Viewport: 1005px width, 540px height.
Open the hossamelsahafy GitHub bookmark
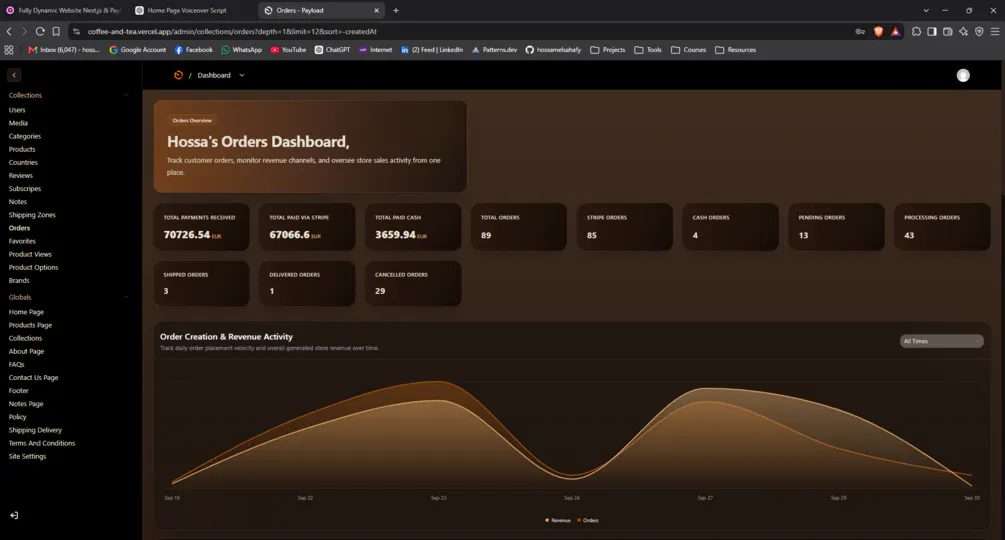(553, 50)
